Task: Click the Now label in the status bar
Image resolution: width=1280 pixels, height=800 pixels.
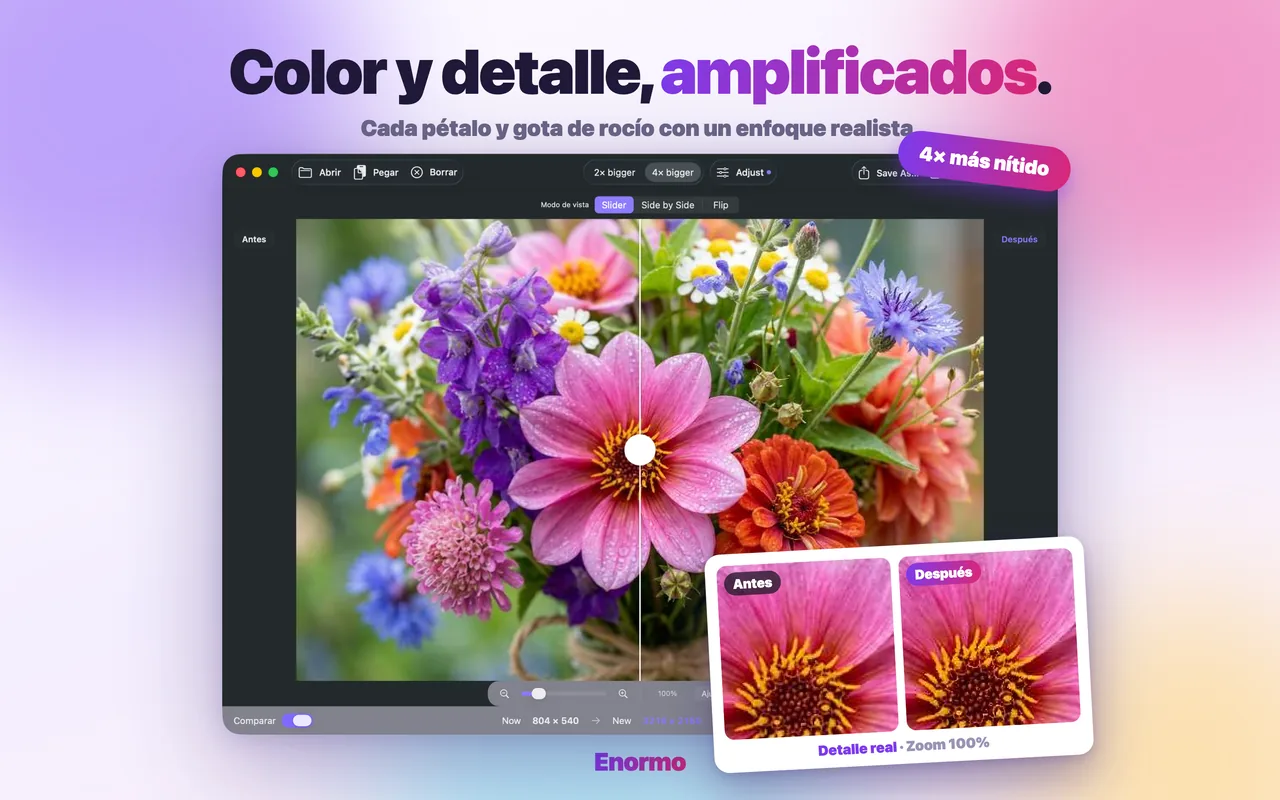Action: click(x=511, y=721)
